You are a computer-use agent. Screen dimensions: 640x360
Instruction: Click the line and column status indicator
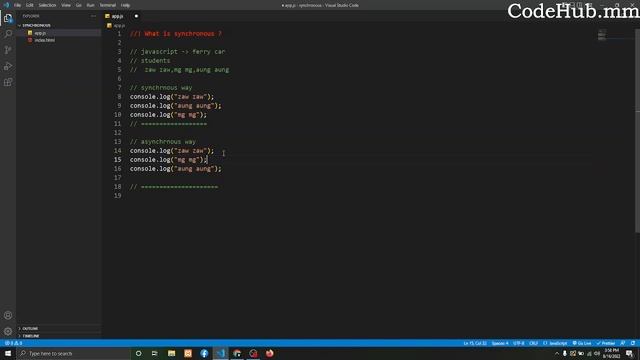coord(475,343)
